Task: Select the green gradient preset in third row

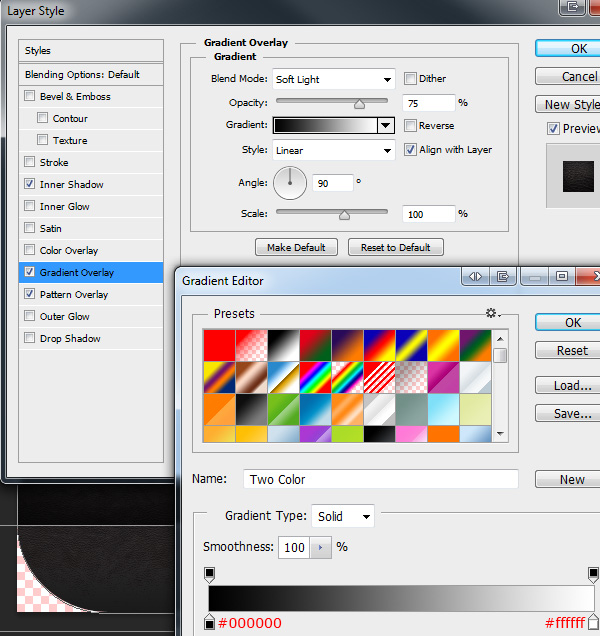Action: [284, 409]
